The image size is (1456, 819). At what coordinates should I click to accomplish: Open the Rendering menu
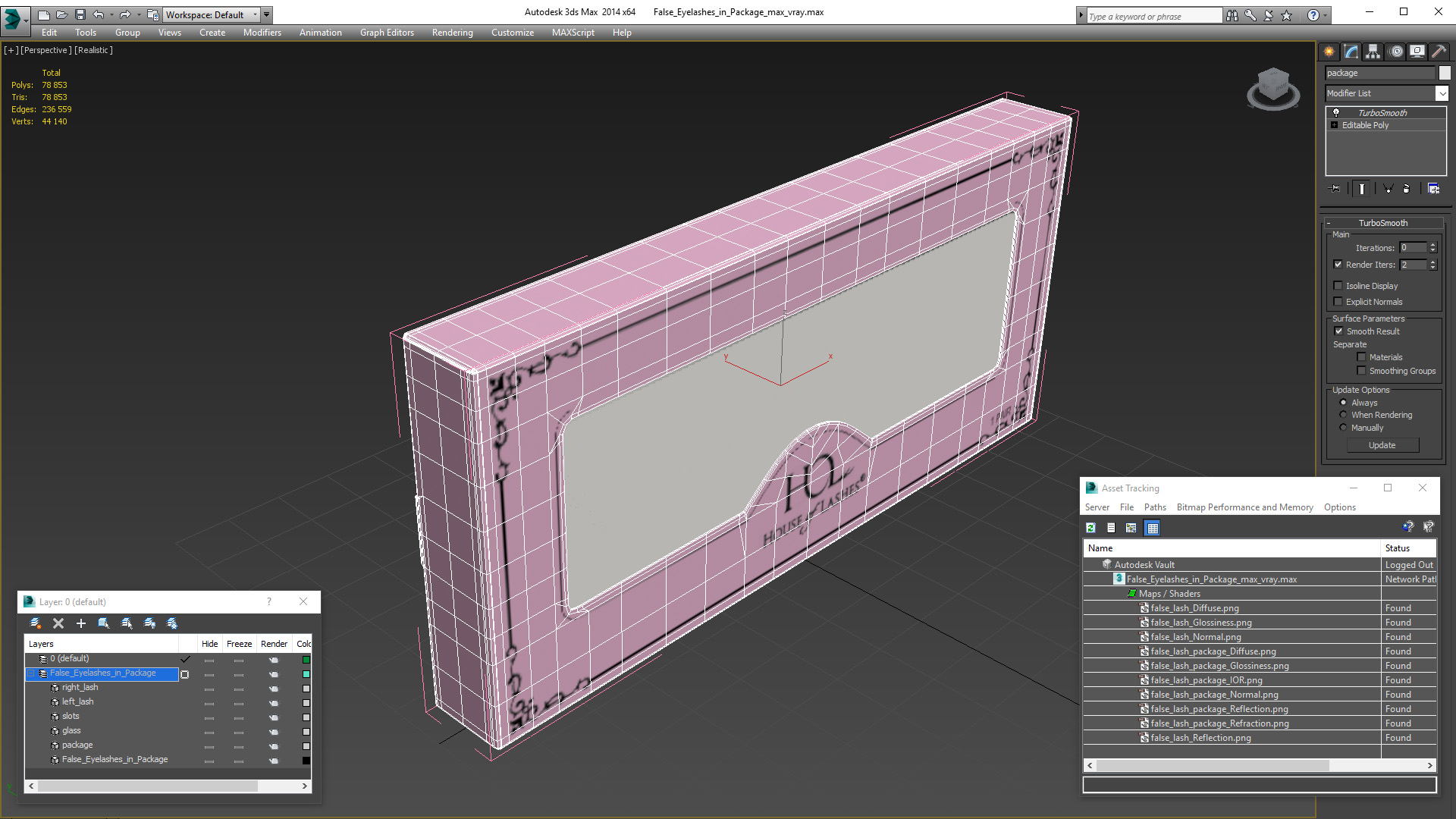click(452, 33)
